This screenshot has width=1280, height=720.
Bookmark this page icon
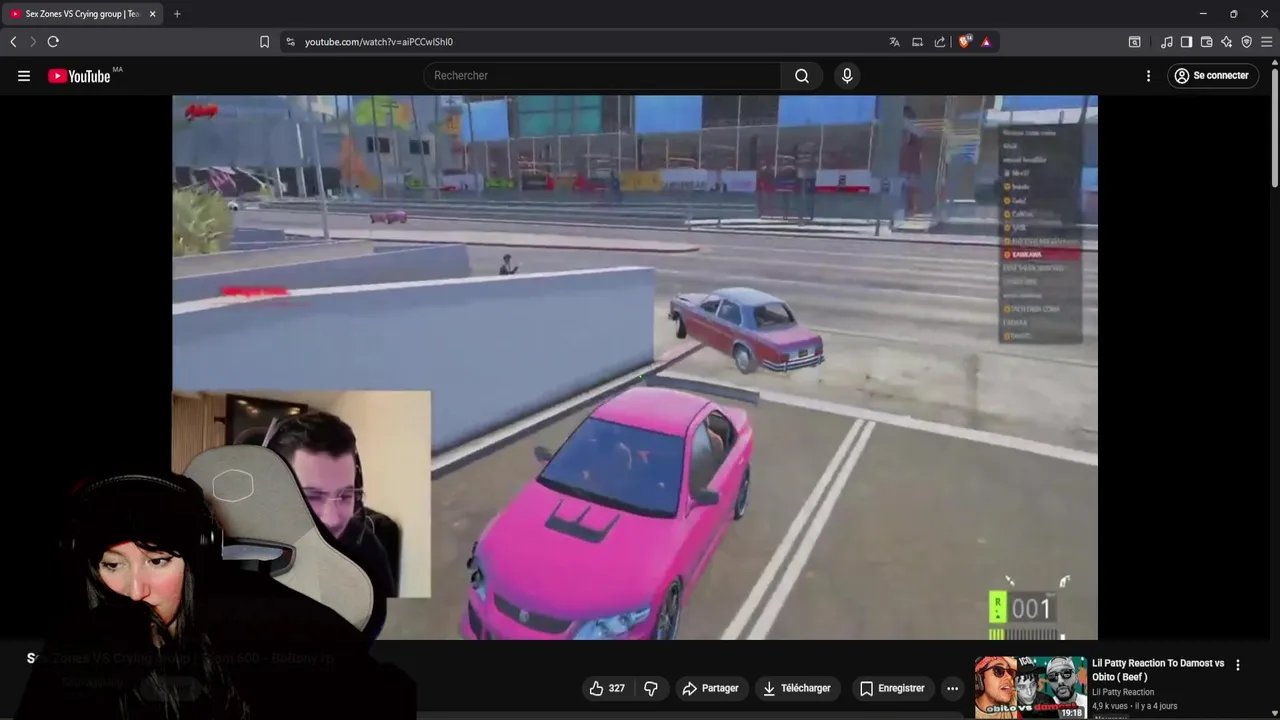coord(264,42)
